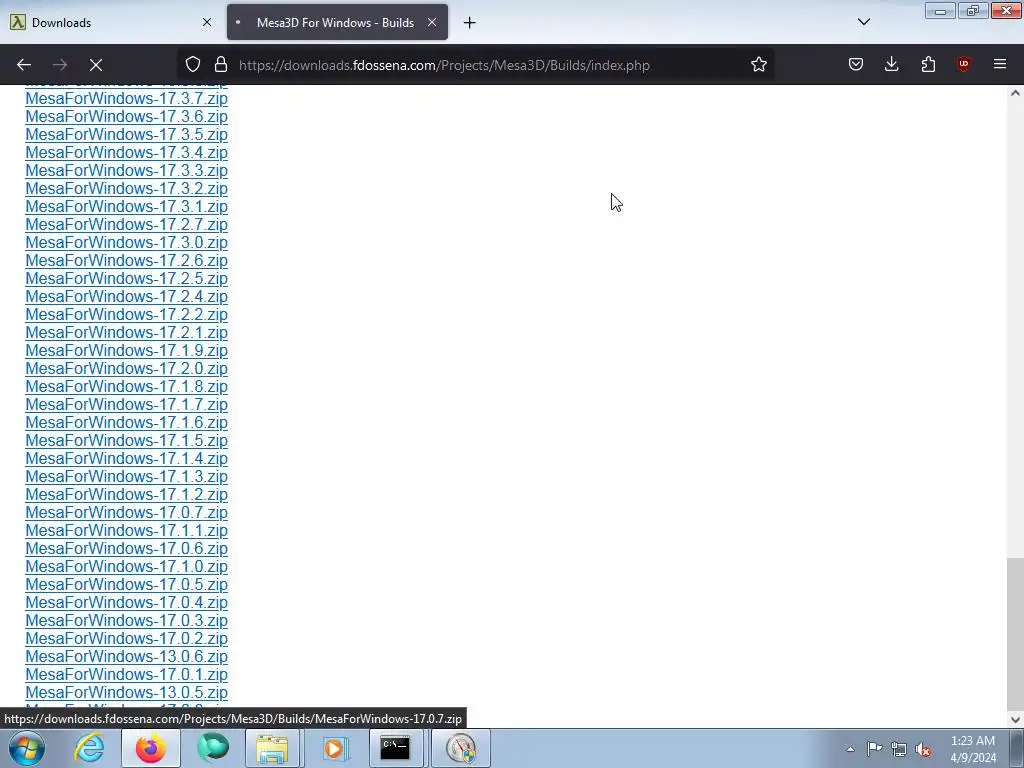Save page to Pocket
Screen dimensions: 1024x768
pyautogui.click(x=856, y=65)
